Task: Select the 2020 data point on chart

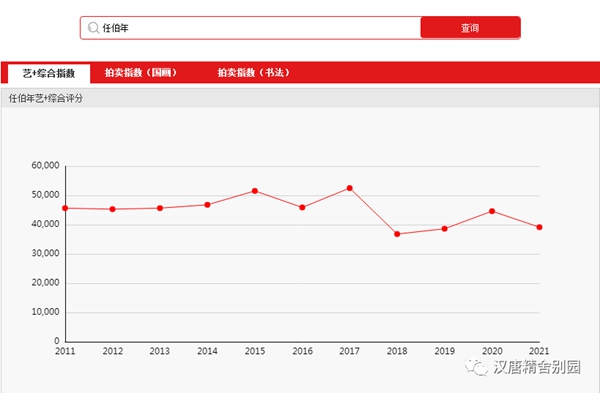Action: [492, 211]
